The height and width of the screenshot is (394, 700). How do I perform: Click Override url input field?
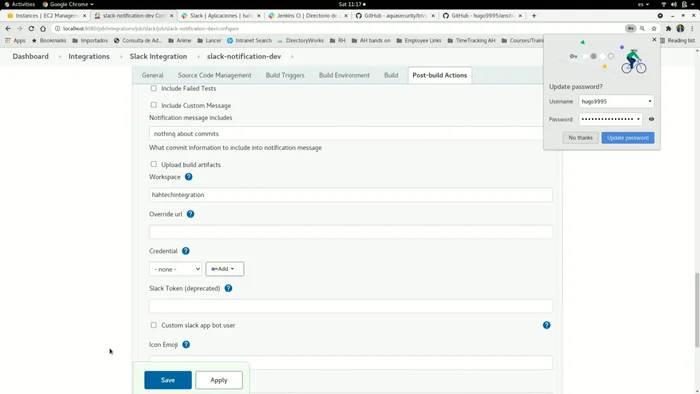(351, 232)
